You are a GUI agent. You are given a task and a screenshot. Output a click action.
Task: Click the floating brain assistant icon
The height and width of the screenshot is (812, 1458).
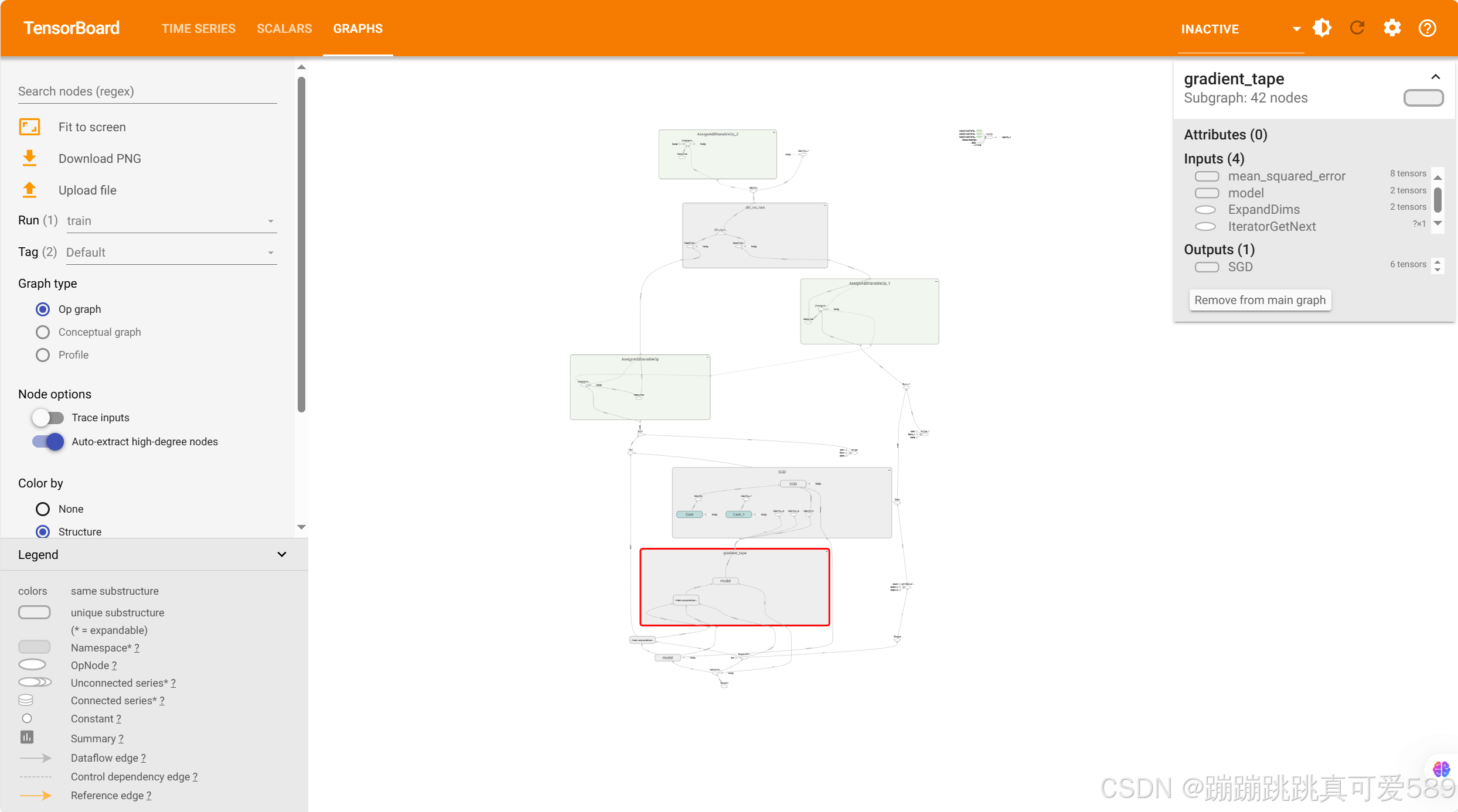click(1441, 769)
